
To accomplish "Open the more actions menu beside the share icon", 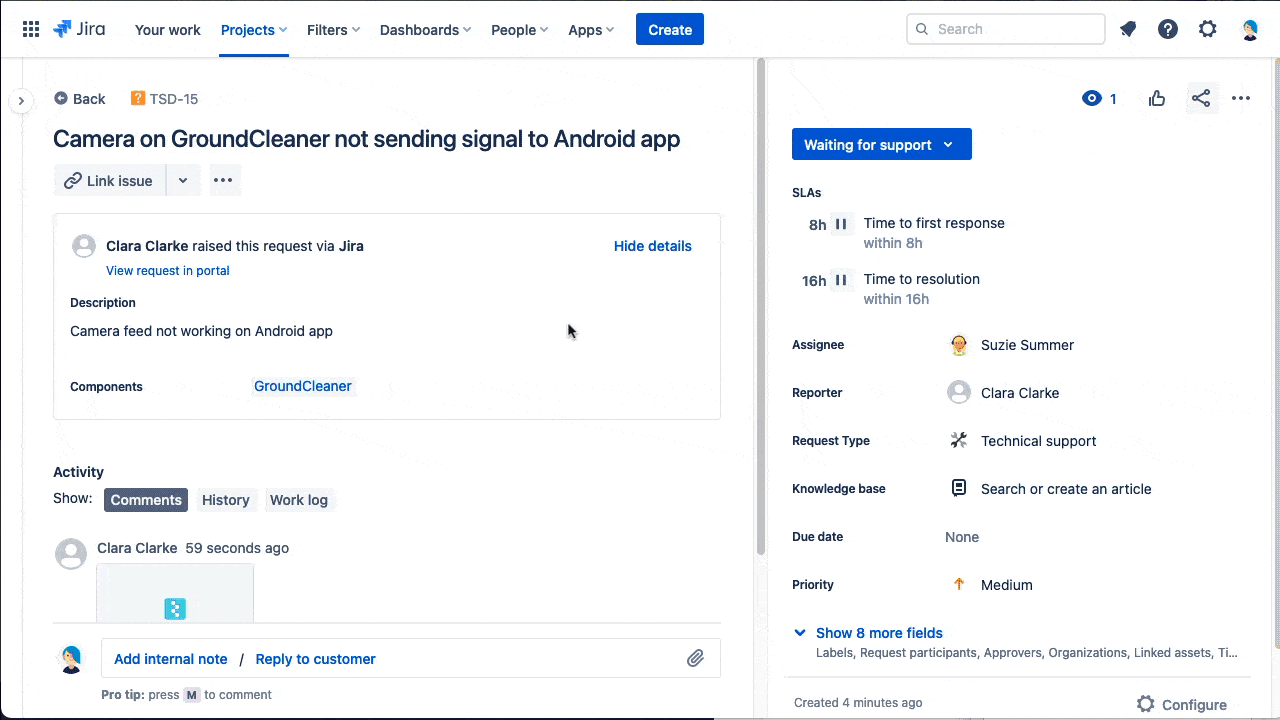I will pyautogui.click(x=1241, y=98).
